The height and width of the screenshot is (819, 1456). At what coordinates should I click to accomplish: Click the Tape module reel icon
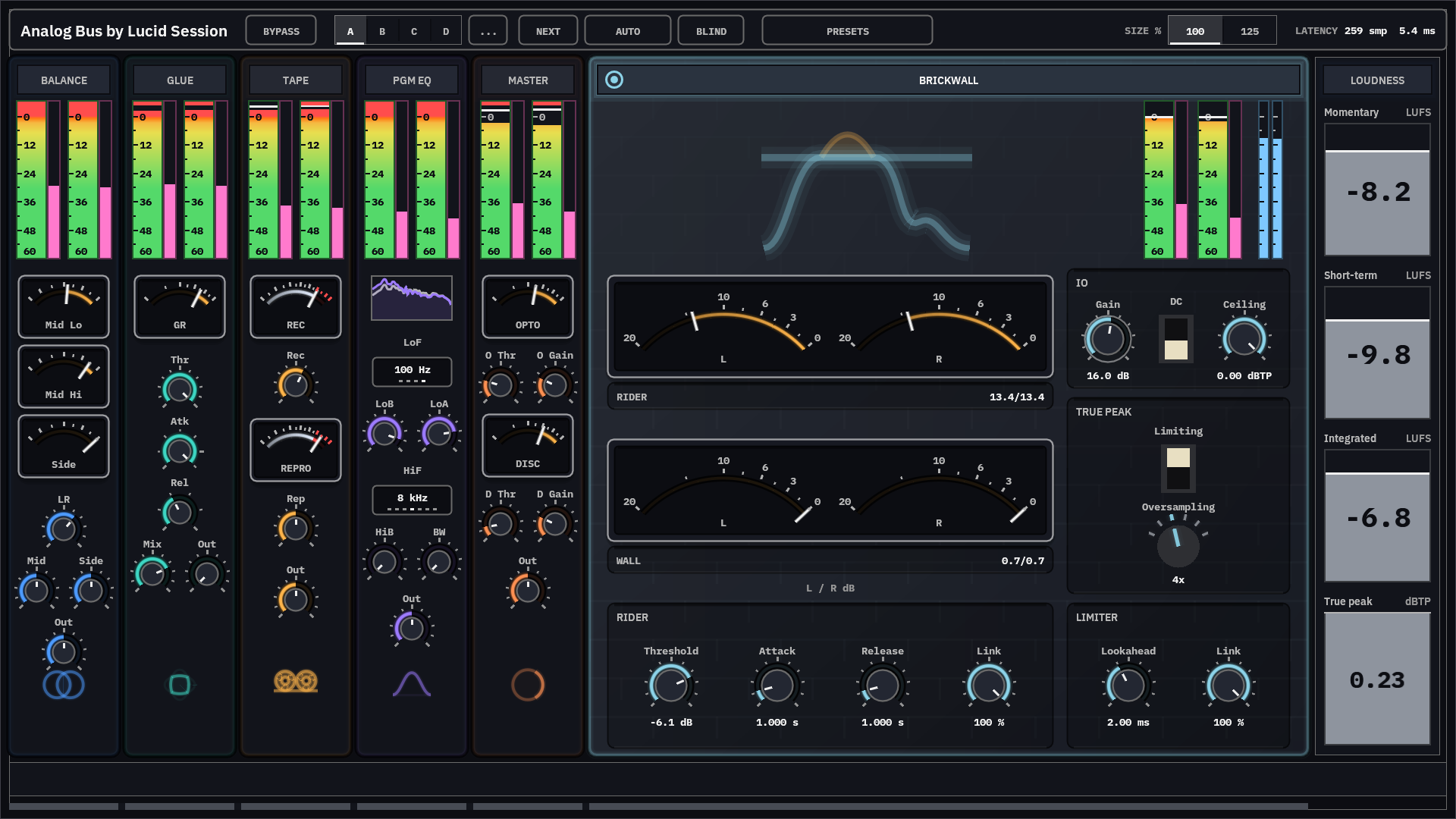[296, 682]
